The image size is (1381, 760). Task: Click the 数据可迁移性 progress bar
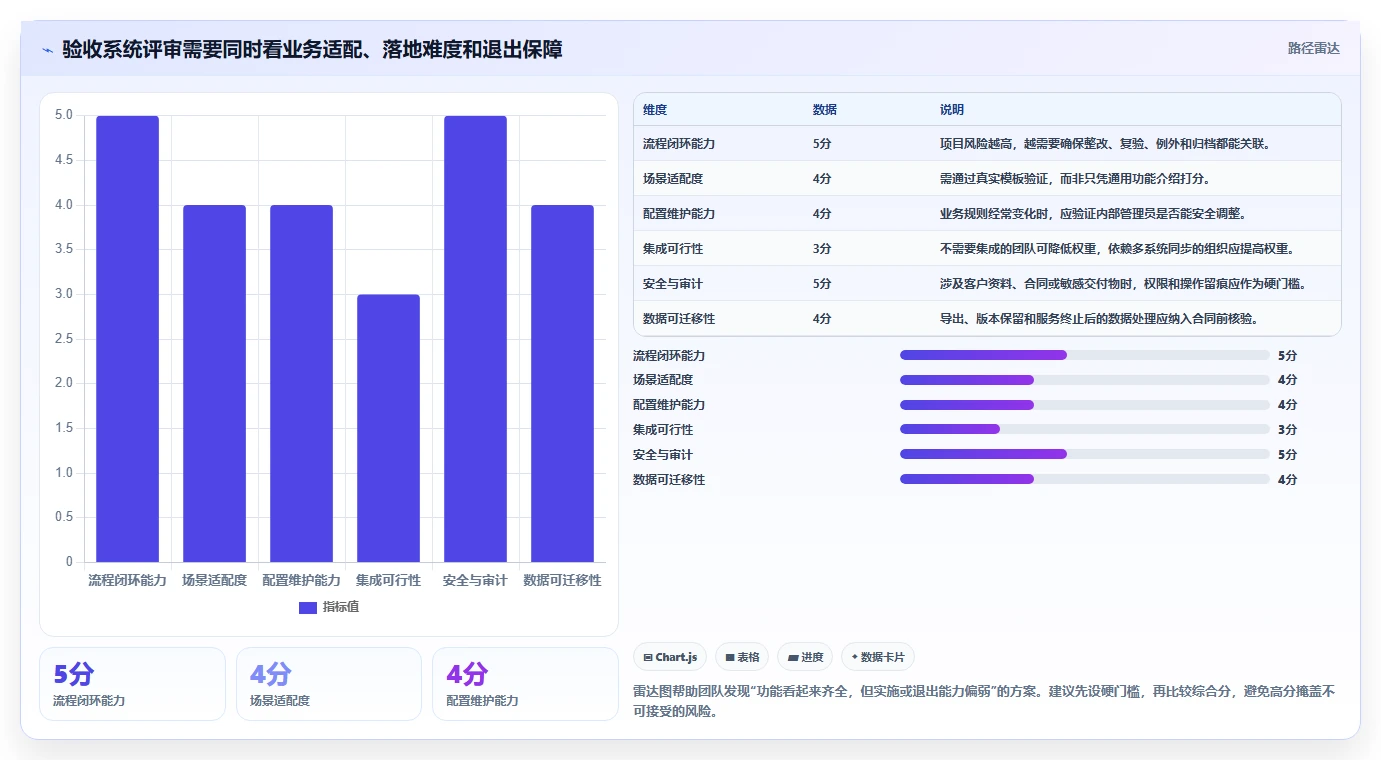(1085, 479)
